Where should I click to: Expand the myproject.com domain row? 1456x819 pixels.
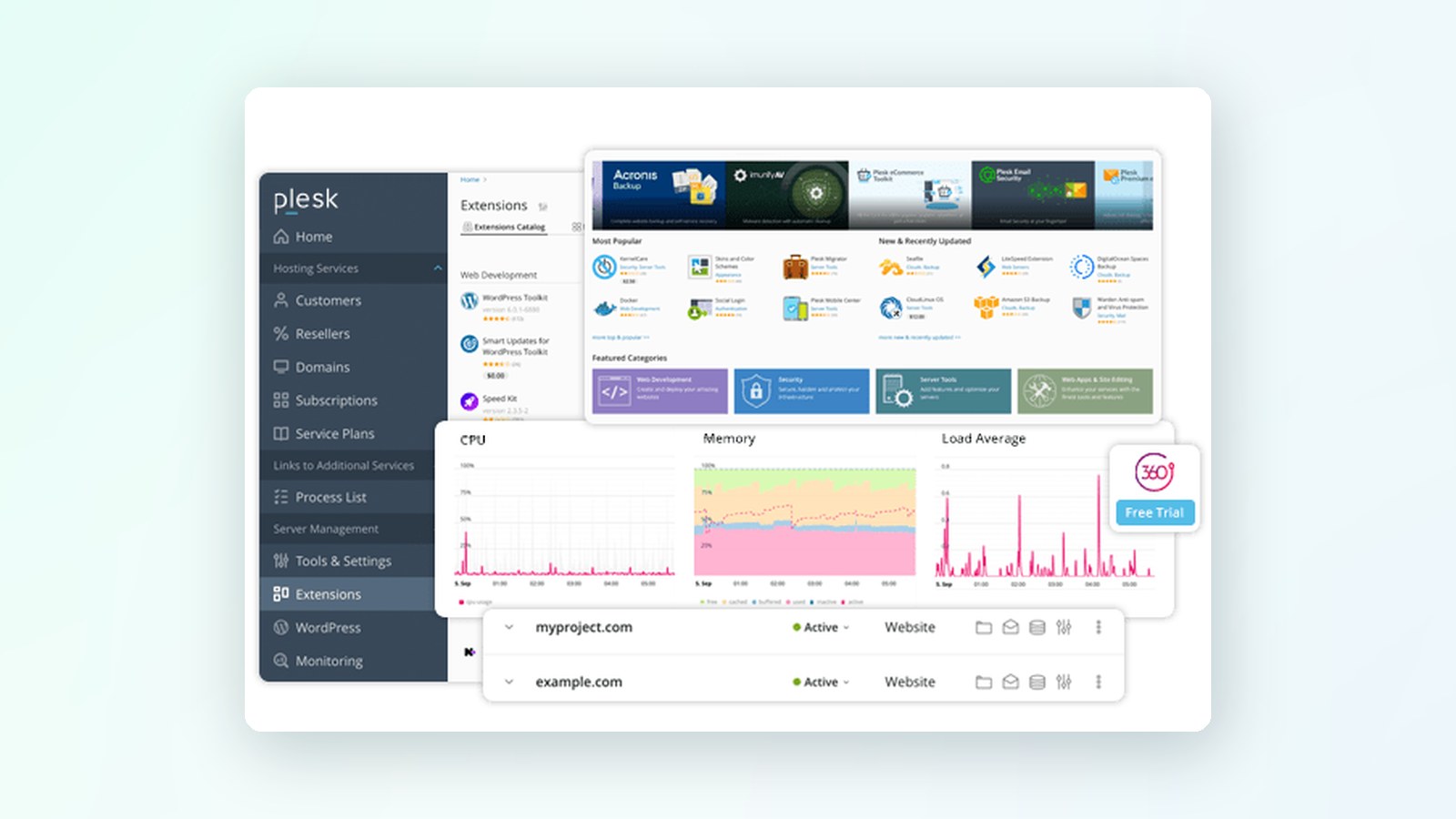(x=509, y=627)
